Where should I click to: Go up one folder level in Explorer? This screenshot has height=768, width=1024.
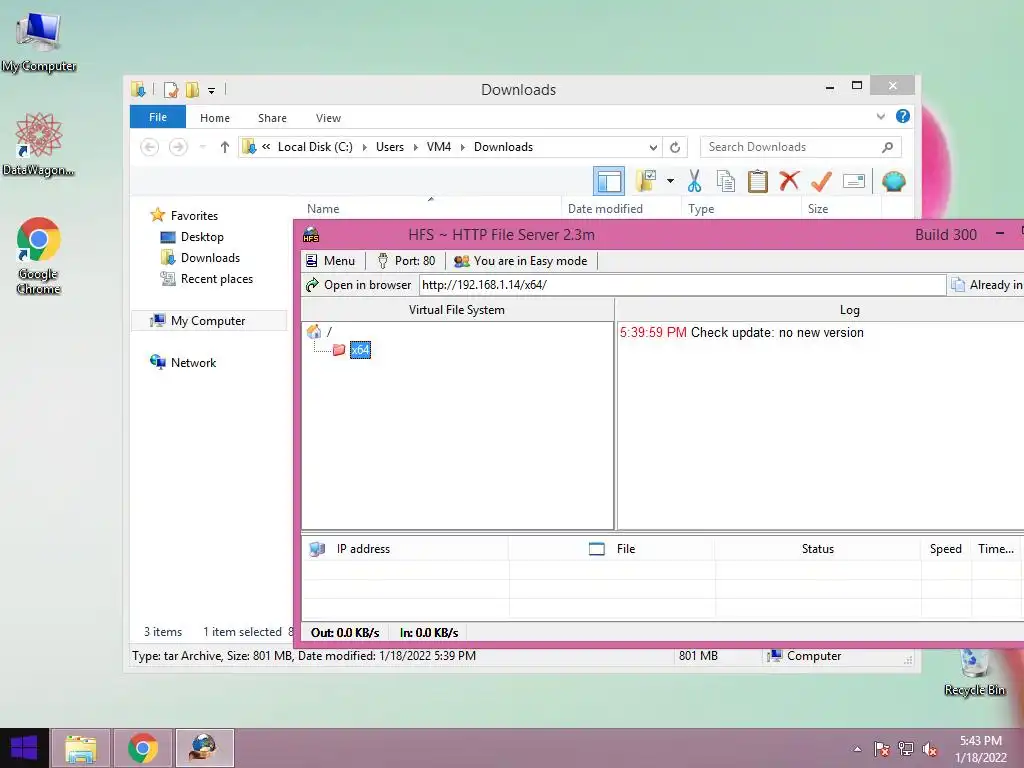point(225,147)
